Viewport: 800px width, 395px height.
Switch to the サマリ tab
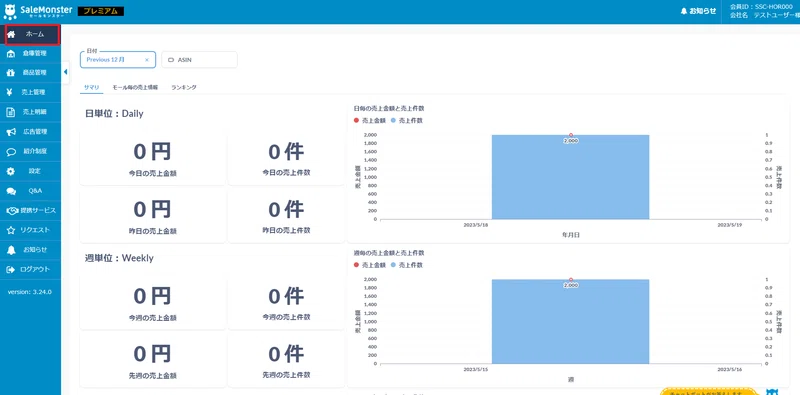[92, 87]
